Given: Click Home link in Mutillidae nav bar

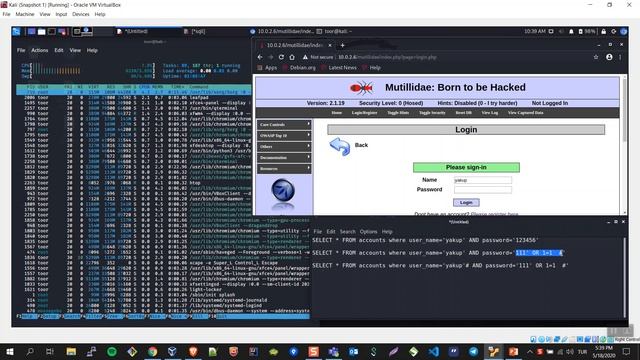Looking at the screenshot, I should pyautogui.click(x=337, y=113).
